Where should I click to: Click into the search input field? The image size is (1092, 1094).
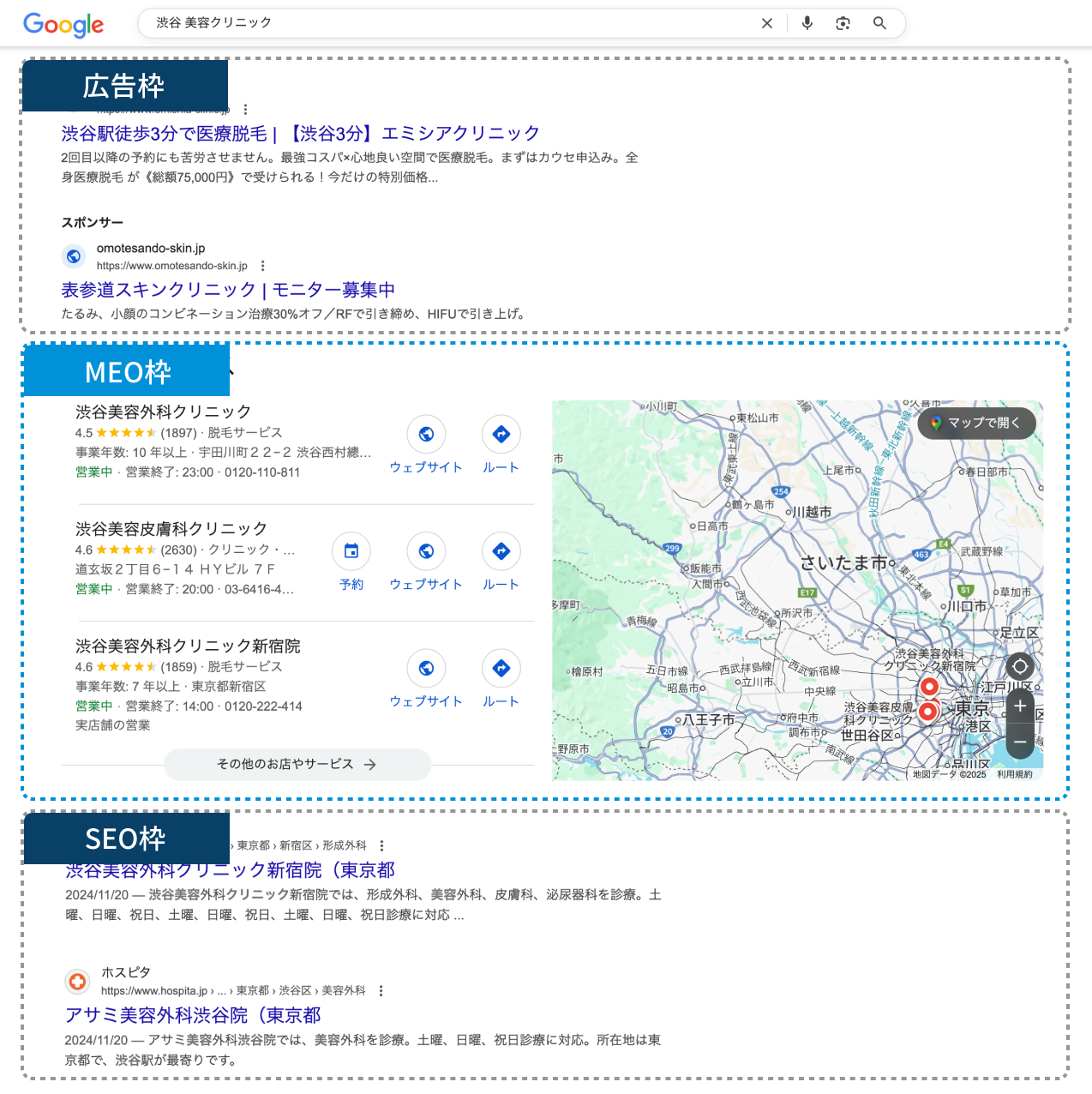pyautogui.click(x=446, y=23)
